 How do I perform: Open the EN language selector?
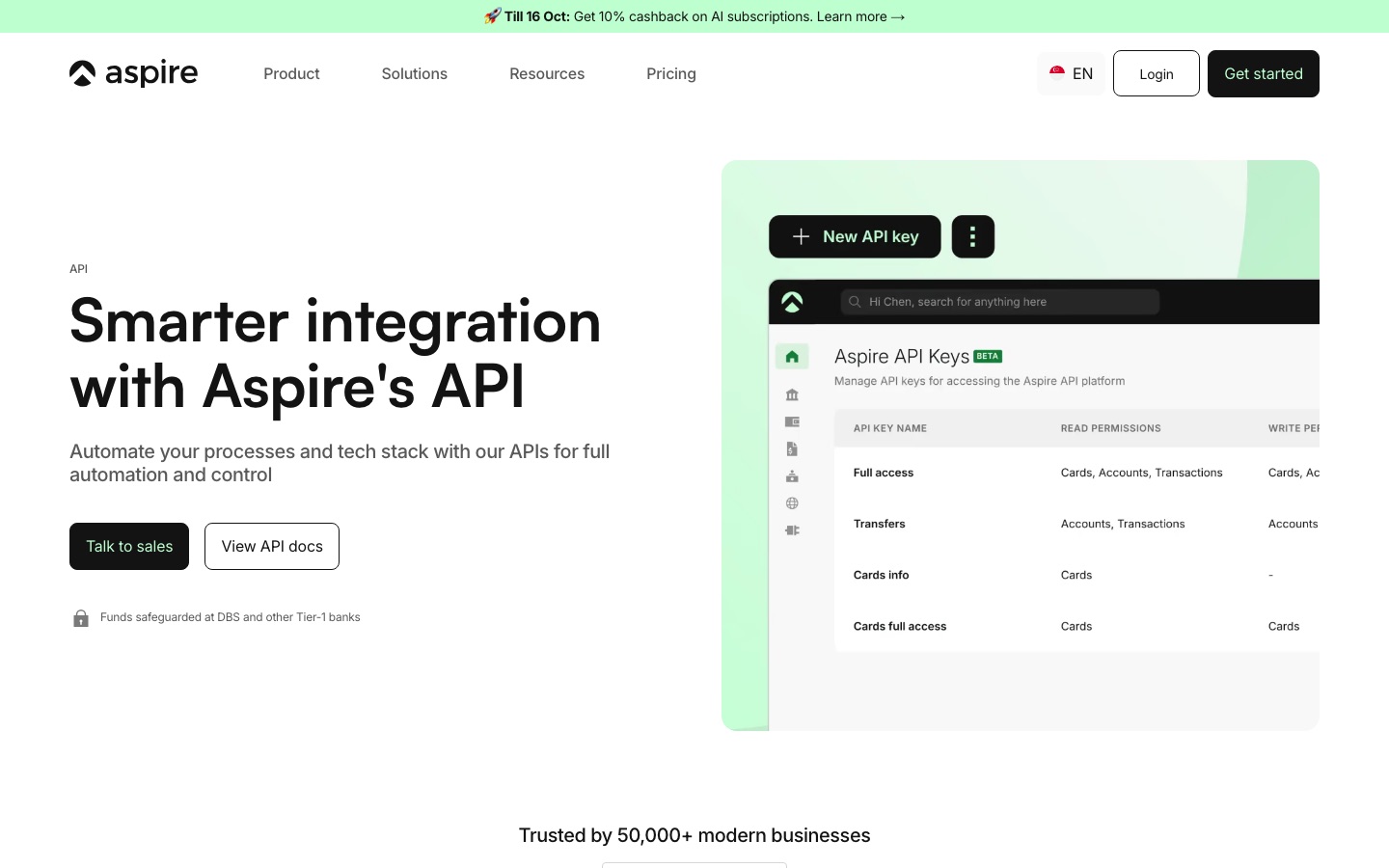click(x=1071, y=73)
